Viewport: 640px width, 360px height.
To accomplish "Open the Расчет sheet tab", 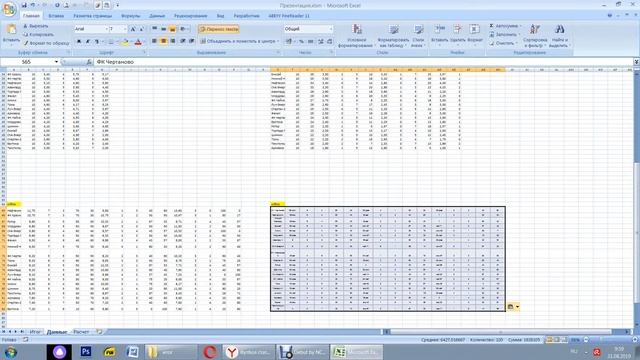I will pyautogui.click(x=81, y=332).
